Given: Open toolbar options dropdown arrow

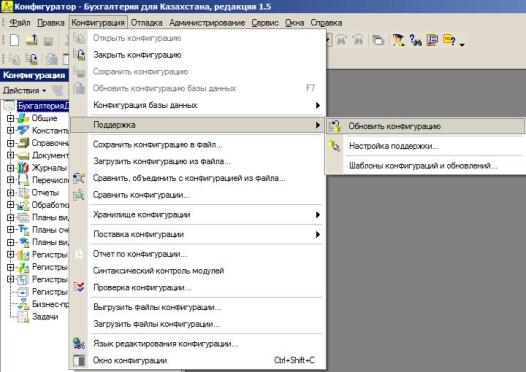Looking at the screenshot, I should tap(462, 44).
